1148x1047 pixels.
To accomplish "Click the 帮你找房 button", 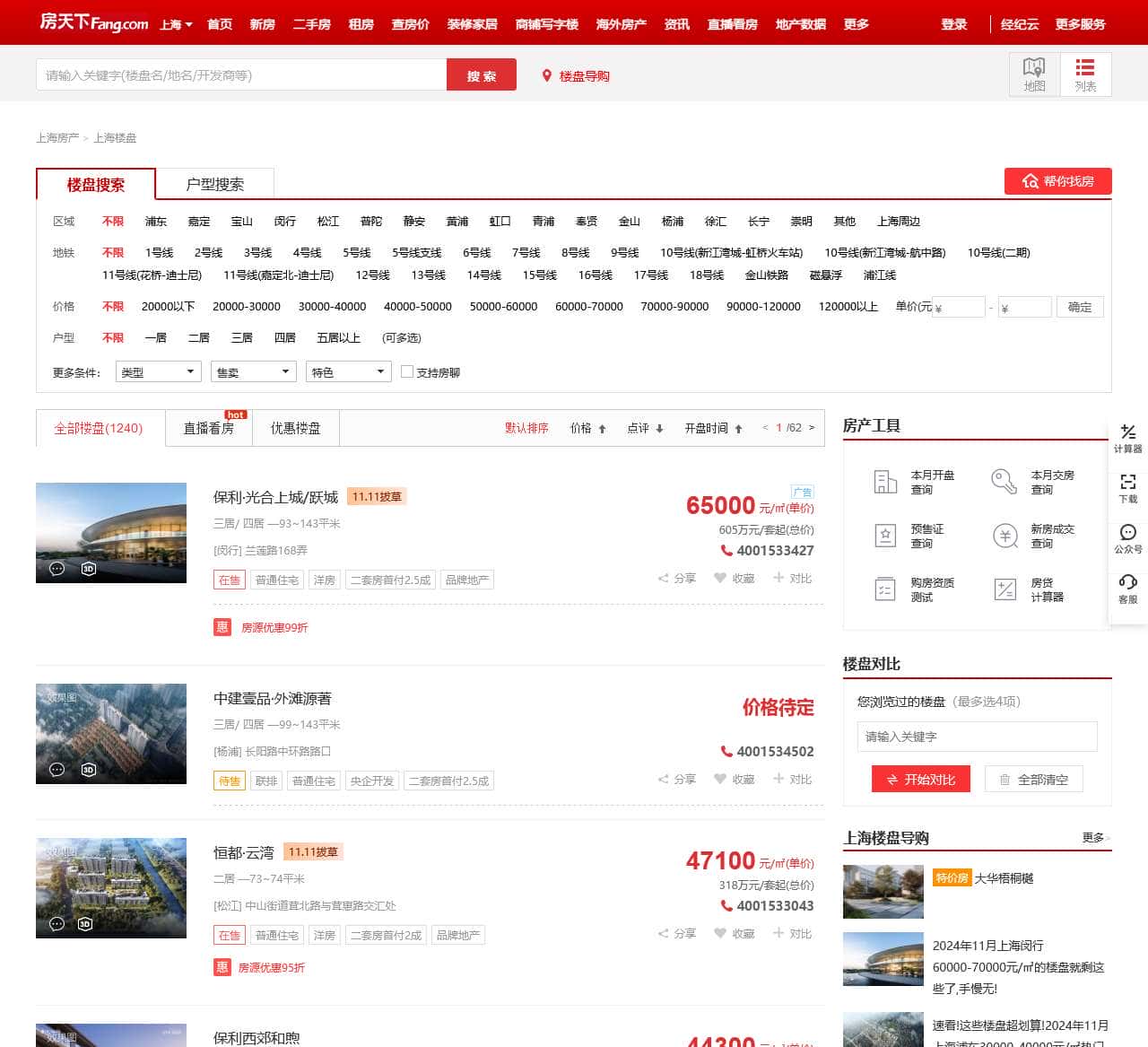I will (x=1057, y=180).
